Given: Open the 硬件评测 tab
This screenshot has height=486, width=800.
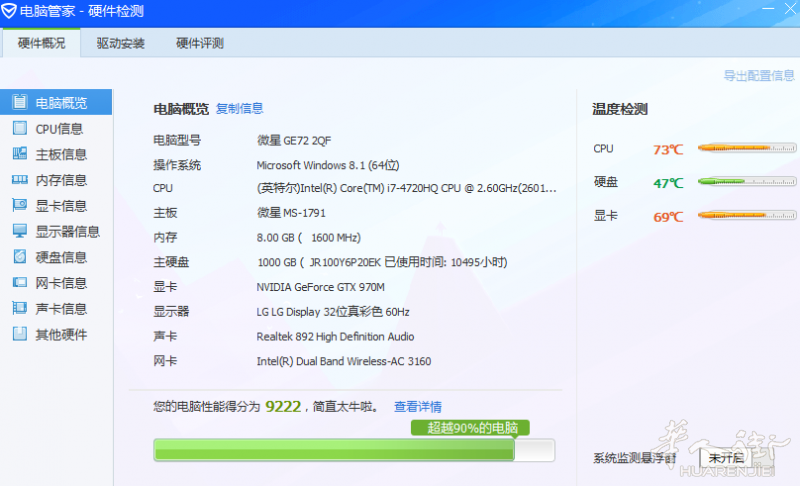Looking at the screenshot, I should (x=200, y=43).
